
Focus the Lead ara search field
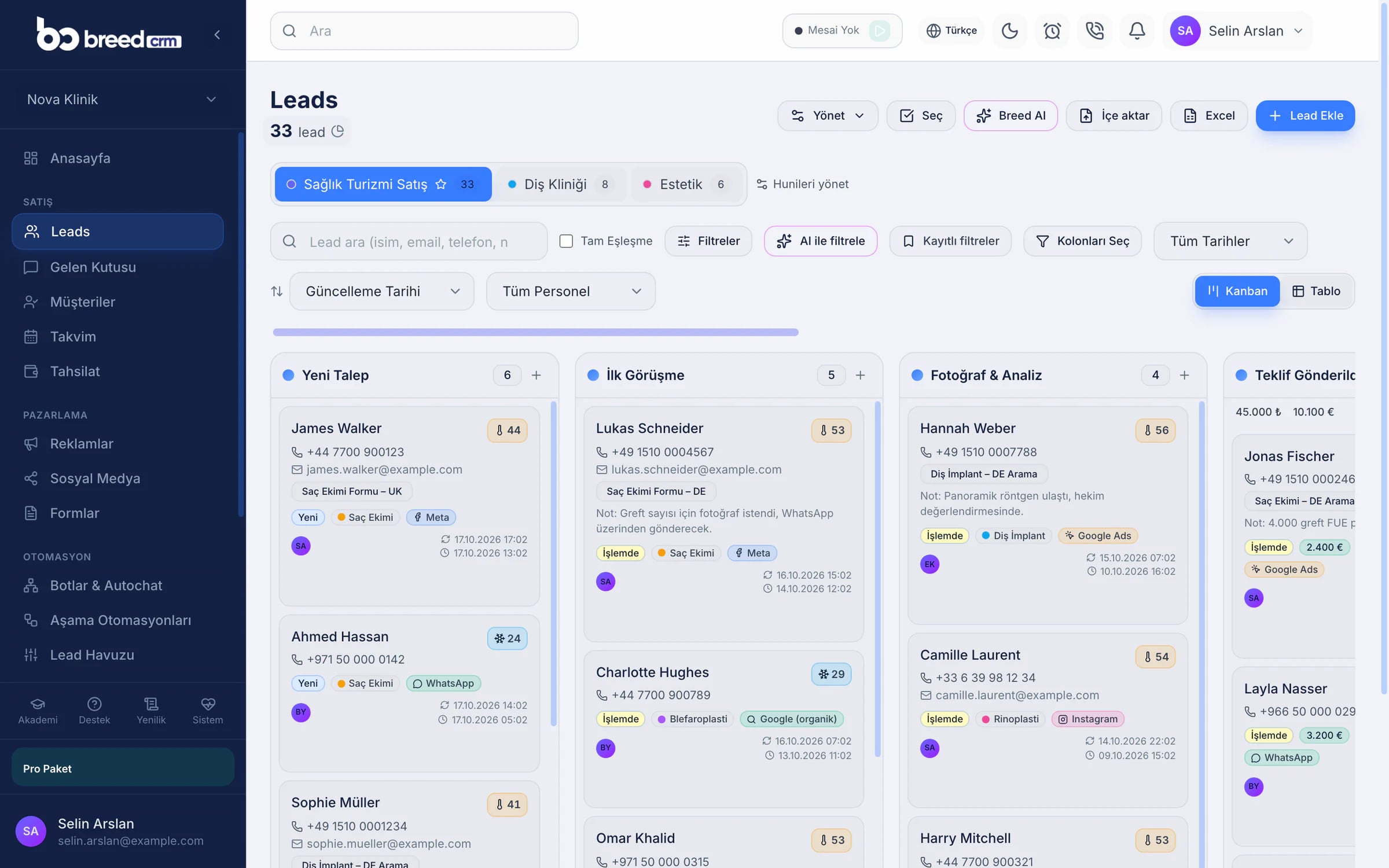[x=409, y=241]
